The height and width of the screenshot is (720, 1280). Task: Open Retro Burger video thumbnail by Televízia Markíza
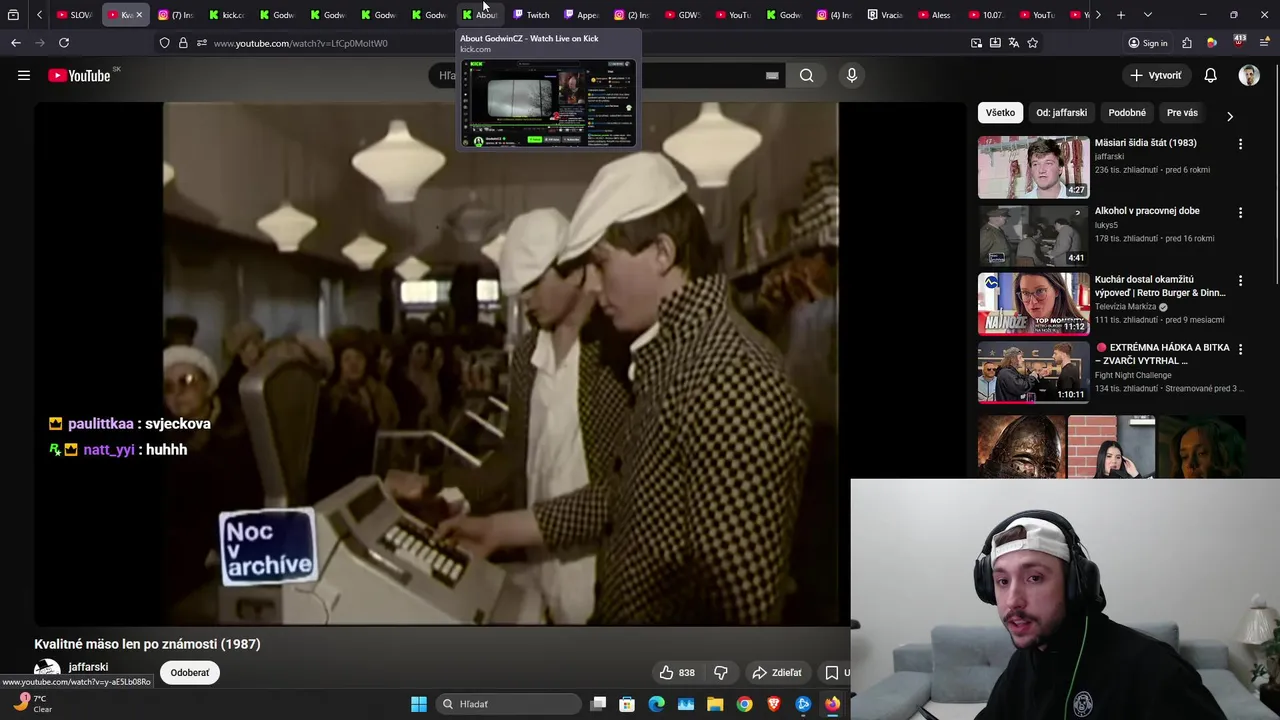pyautogui.click(x=1033, y=303)
